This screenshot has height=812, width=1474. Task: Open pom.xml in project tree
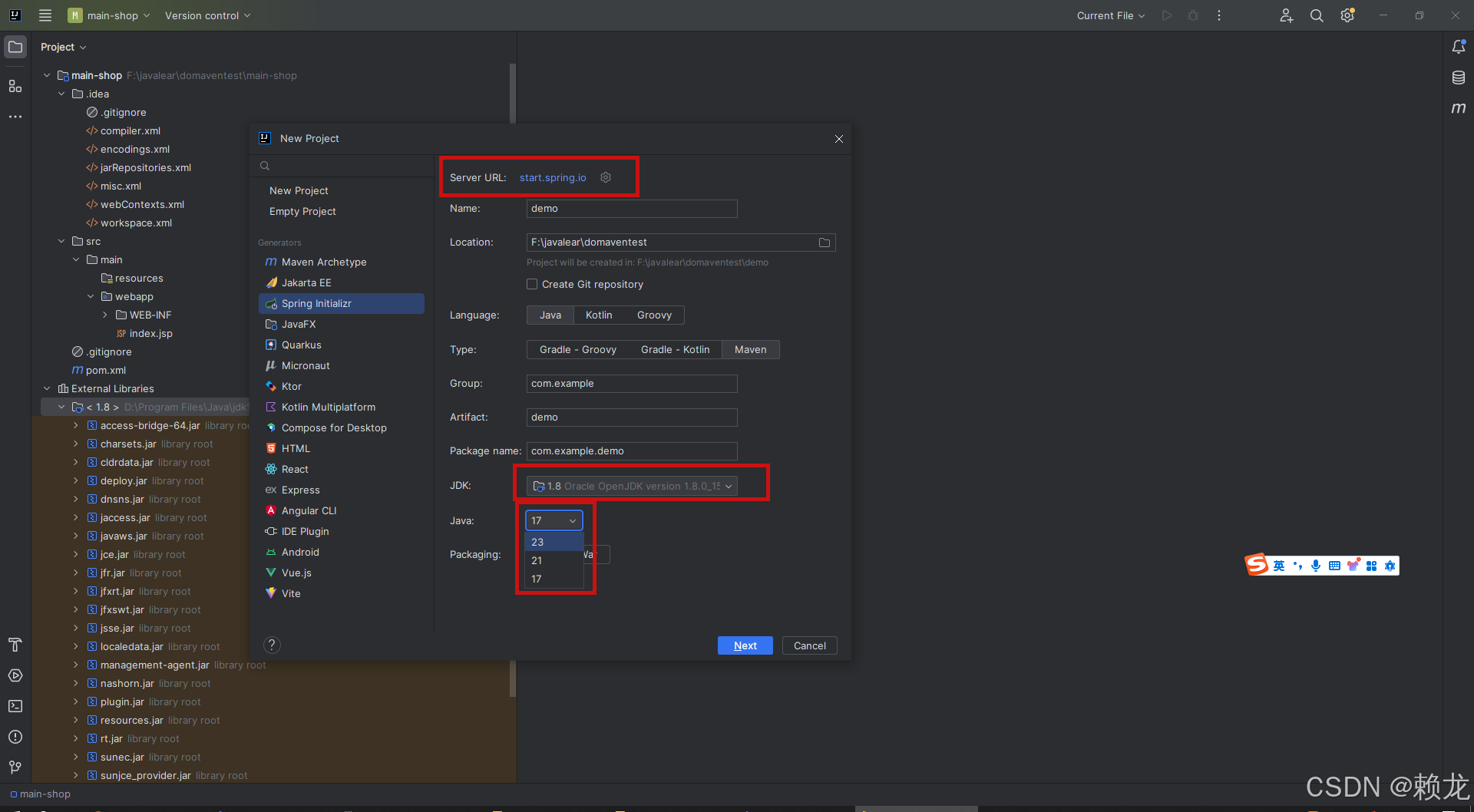(98, 370)
